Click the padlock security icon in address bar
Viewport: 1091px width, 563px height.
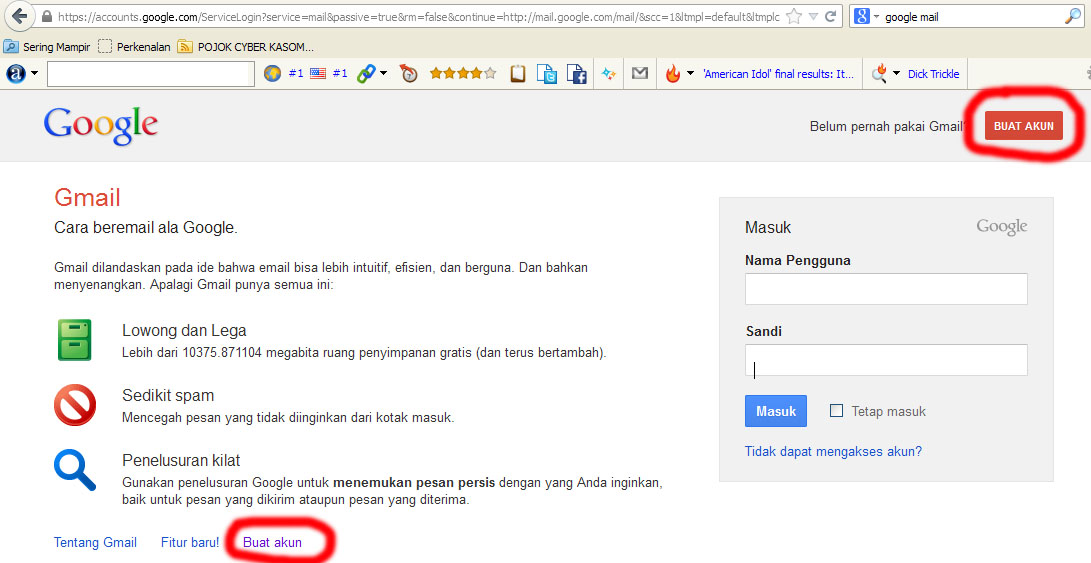[47, 17]
